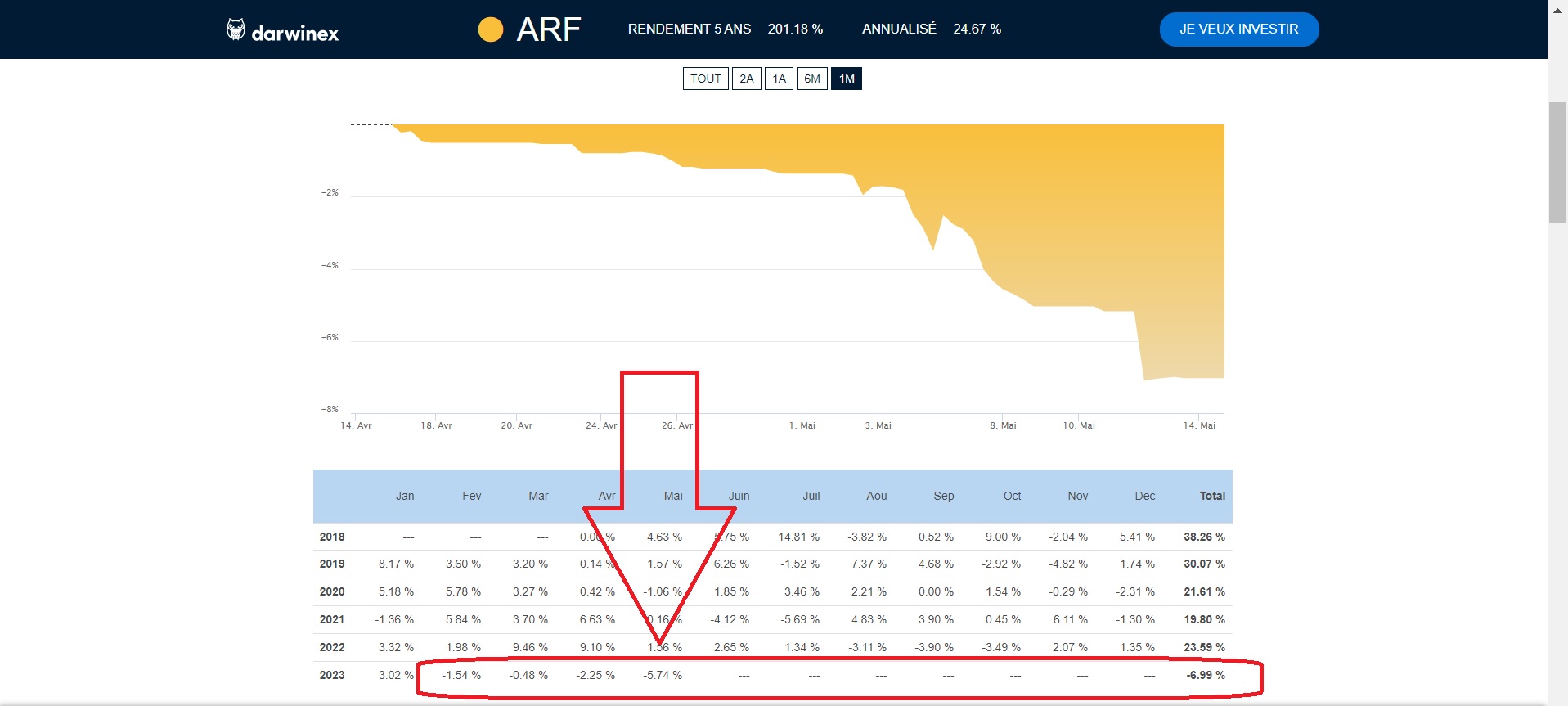Click the Total column header
The height and width of the screenshot is (706, 1568).
1211,496
